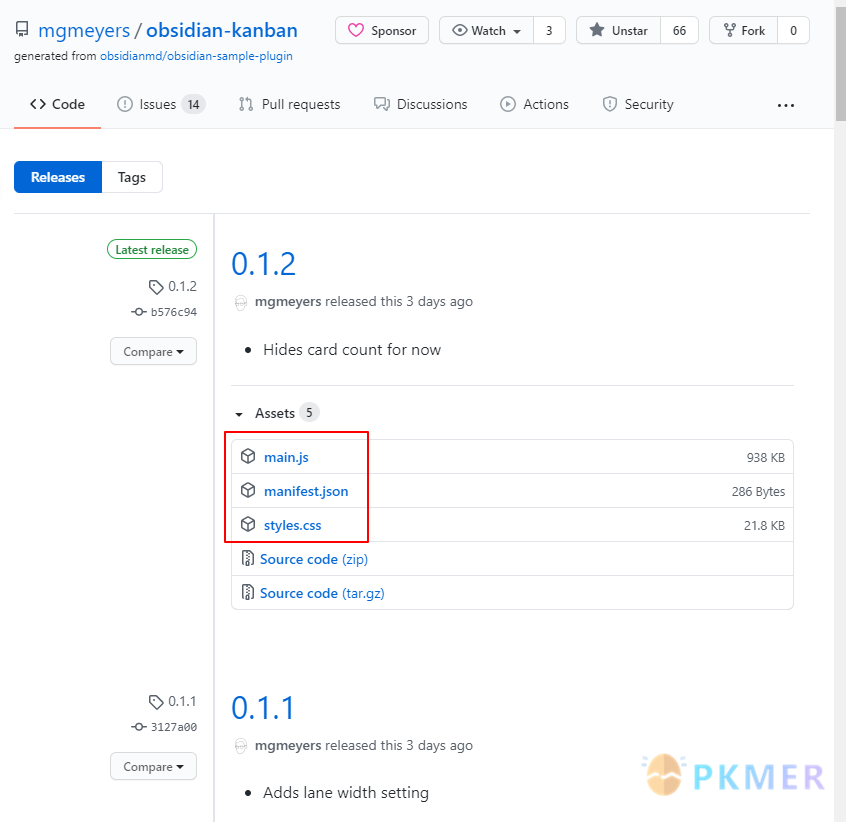Click the package icon next to manifest.json
The image size is (846, 822).
(x=248, y=490)
